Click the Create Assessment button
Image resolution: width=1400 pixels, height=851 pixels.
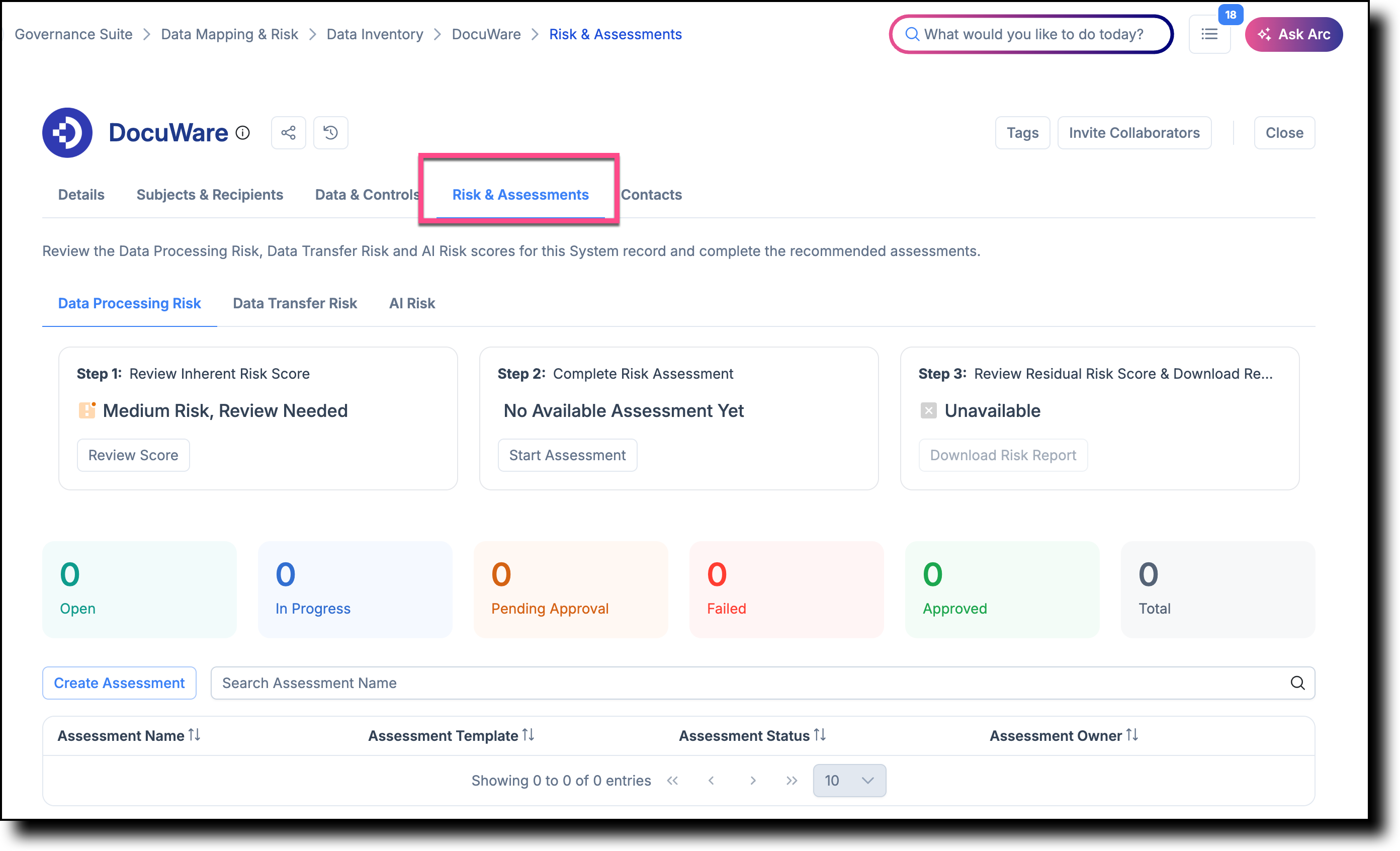(x=119, y=683)
